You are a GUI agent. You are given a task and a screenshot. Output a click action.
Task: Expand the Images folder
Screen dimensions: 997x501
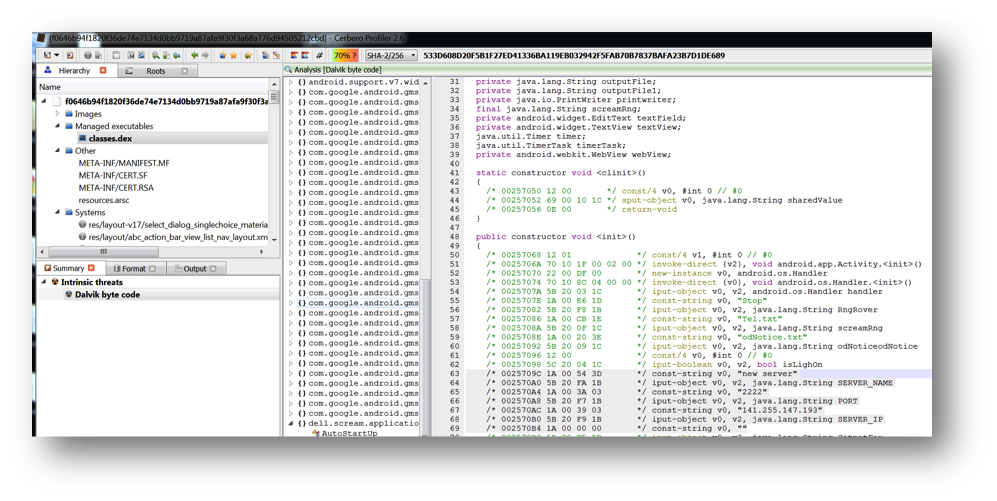pyautogui.click(x=58, y=114)
